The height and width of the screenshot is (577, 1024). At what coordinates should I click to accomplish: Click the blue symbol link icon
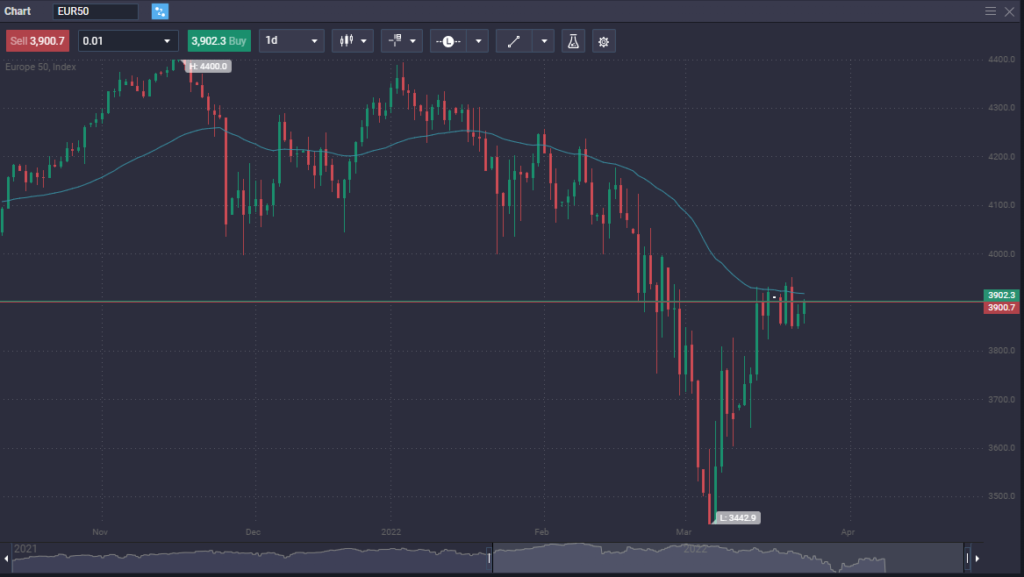(x=160, y=12)
